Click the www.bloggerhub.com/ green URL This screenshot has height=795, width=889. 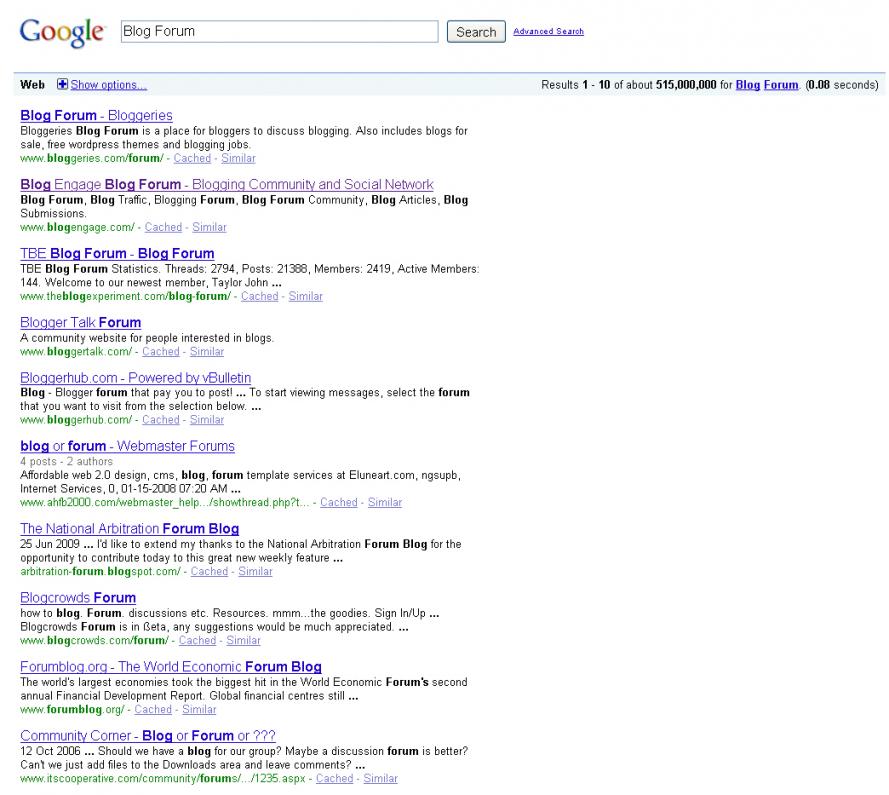pos(76,420)
